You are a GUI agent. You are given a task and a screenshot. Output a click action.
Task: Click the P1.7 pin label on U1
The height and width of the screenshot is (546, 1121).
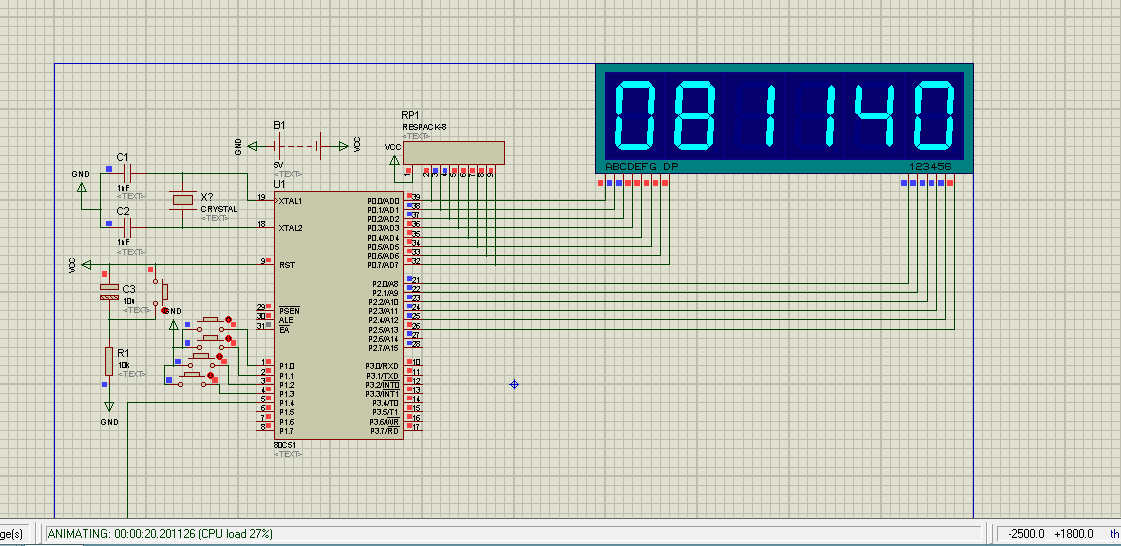pyautogui.click(x=287, y=431)
